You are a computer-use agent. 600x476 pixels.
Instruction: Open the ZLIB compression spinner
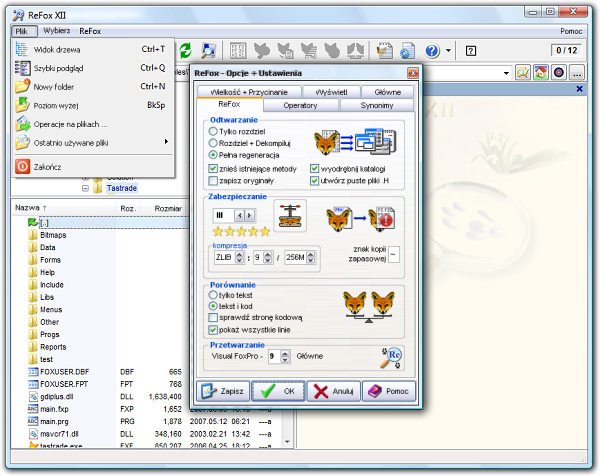tap(237, 257)
